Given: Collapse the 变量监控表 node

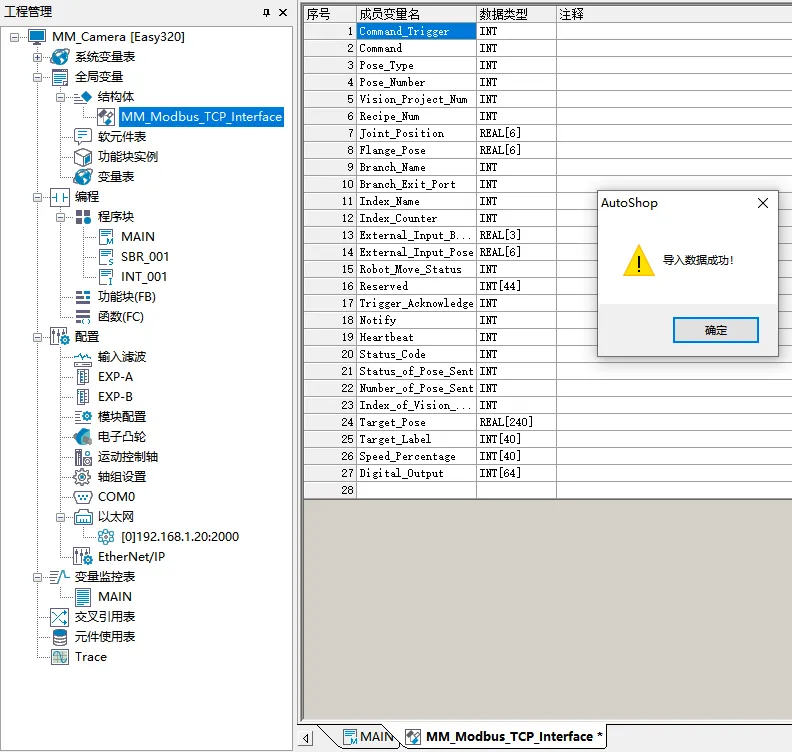Looking at the screenshot, I should [x=37, y=577].
